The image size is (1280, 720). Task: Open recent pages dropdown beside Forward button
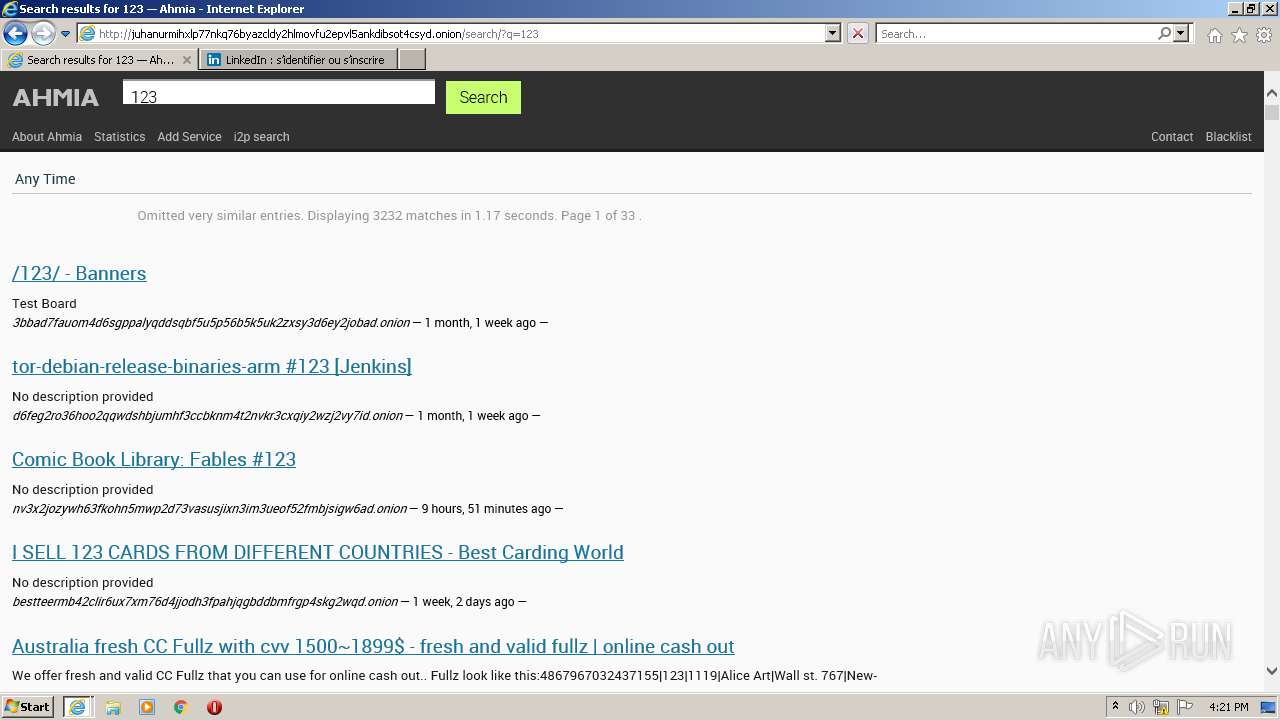65,34
